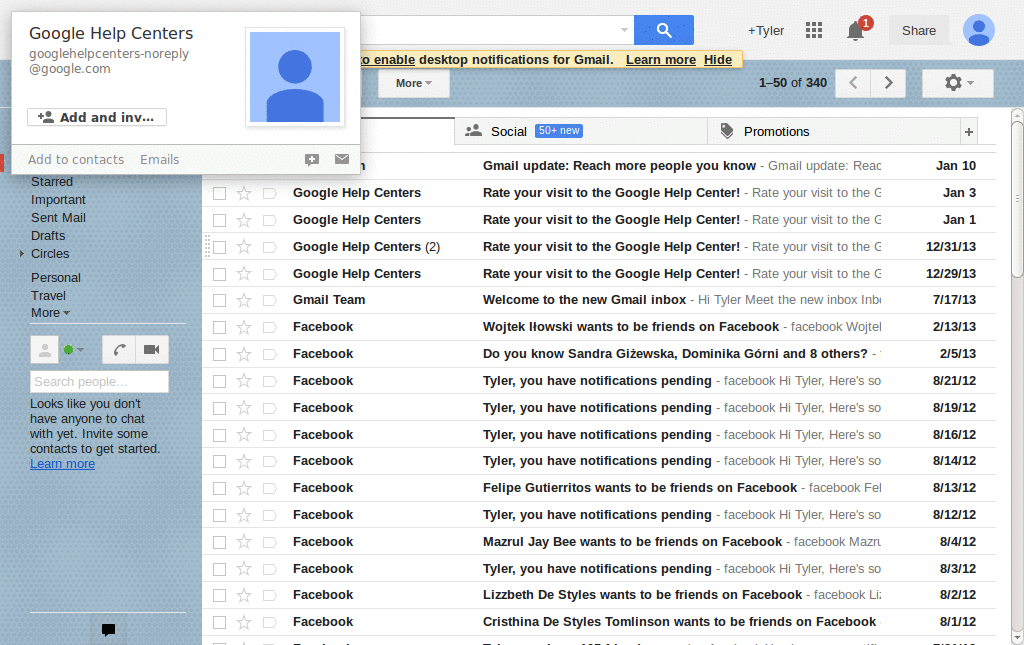Viewport: 1024px width, 645px height.
Task: Click the contact card profile photo
Action: pyautogui.click(x=295, y=77)
